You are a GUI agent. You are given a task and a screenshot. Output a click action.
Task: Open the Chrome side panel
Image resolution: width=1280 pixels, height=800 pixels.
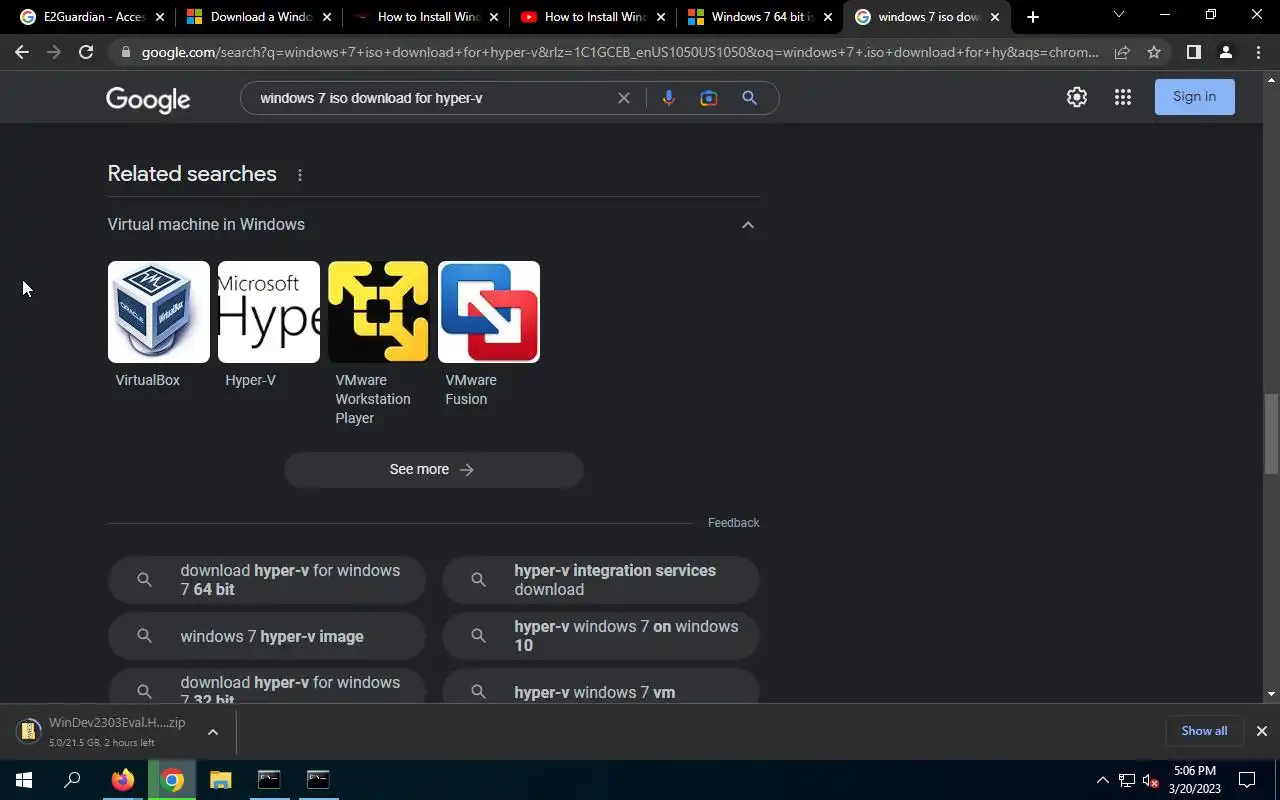(x=1193, y=52)
